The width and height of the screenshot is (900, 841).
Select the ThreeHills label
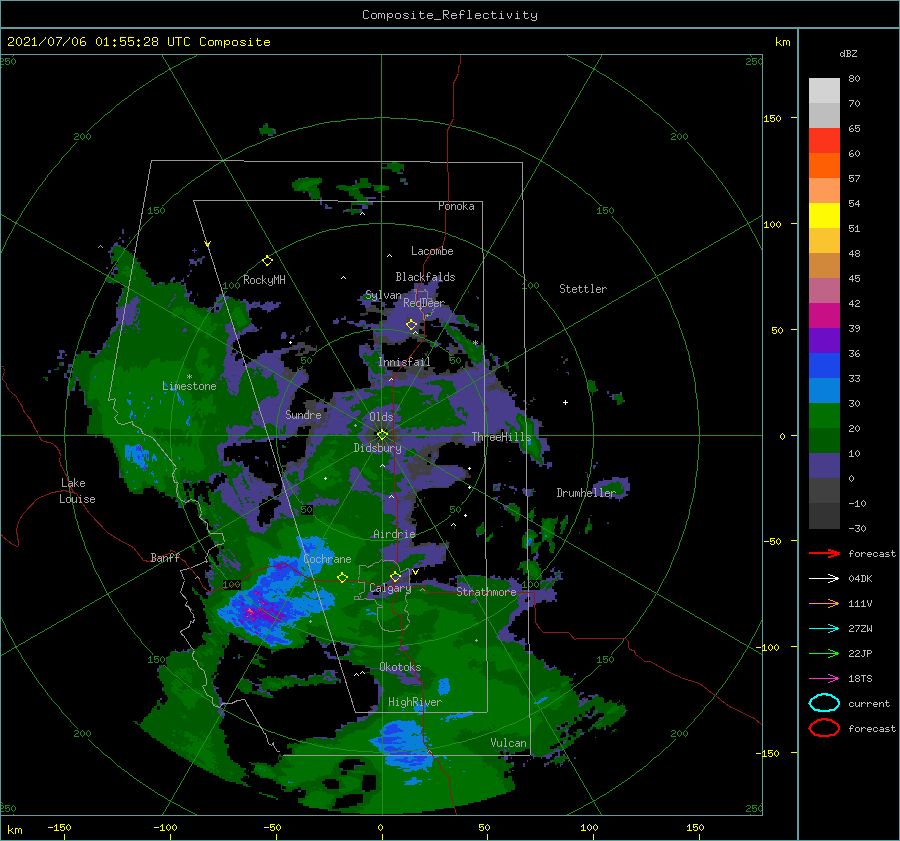pos(501,437)
